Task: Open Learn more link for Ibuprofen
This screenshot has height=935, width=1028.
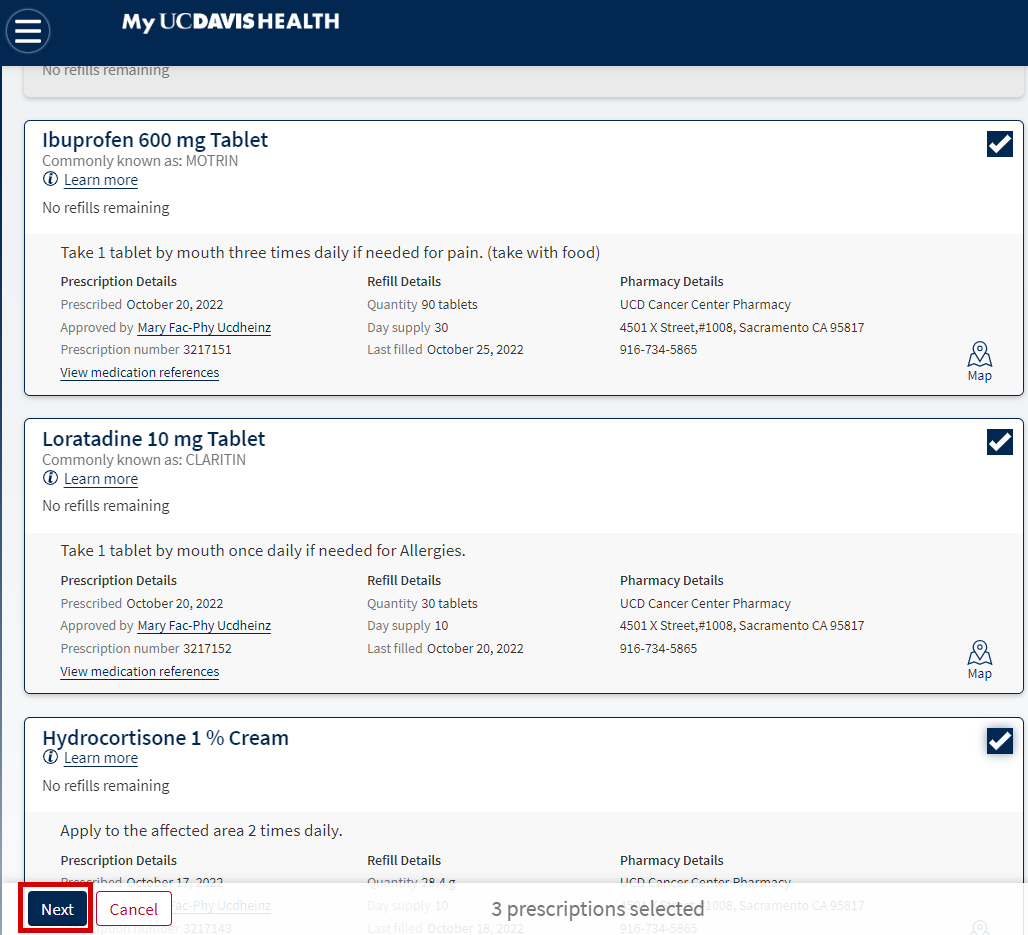Action: (x=101, y=180)
